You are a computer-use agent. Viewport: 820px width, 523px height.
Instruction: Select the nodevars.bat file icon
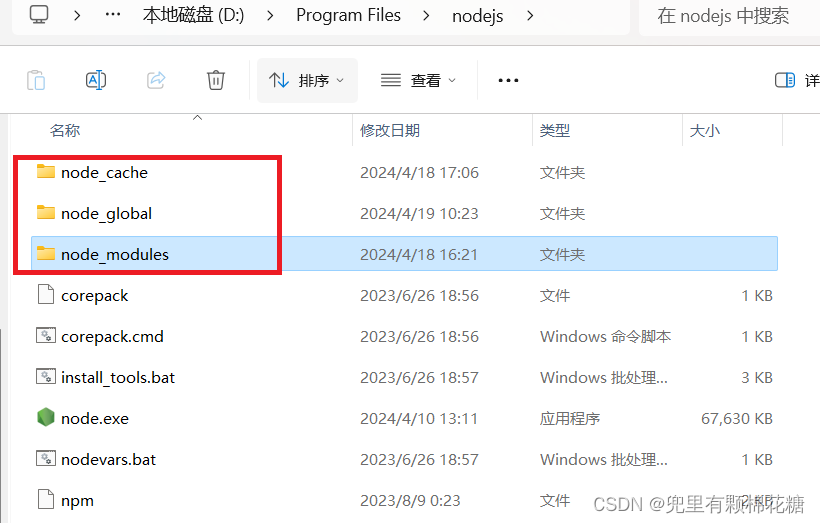pyautogui.click(x=46, y=459)
